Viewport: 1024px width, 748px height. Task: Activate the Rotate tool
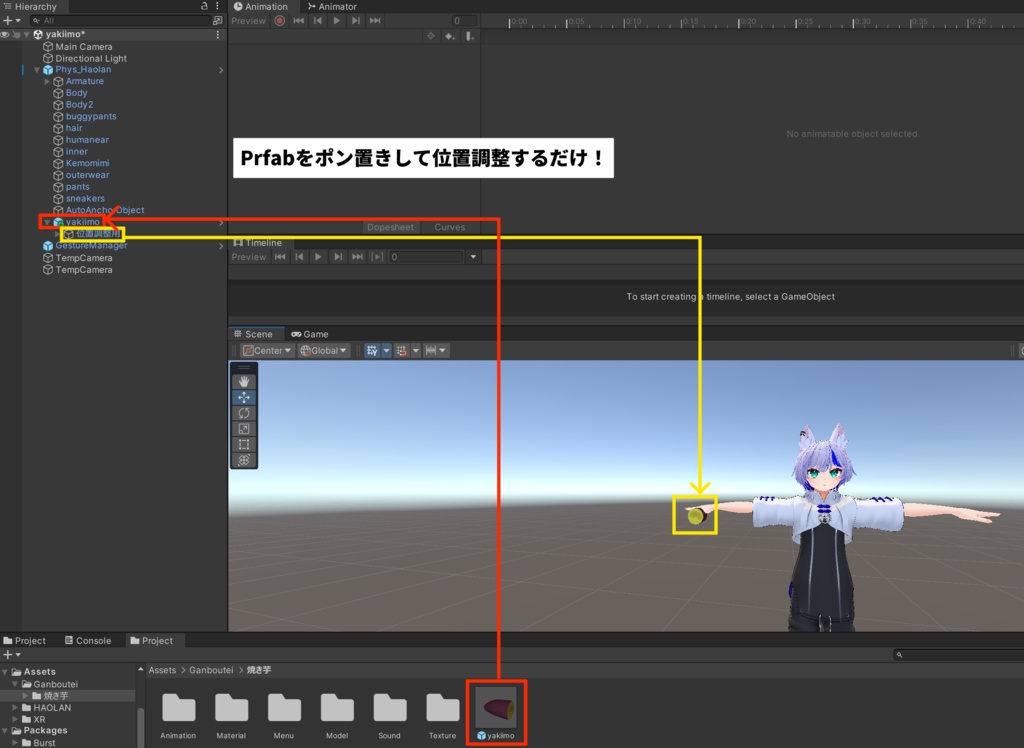click(x=244, y=412)
